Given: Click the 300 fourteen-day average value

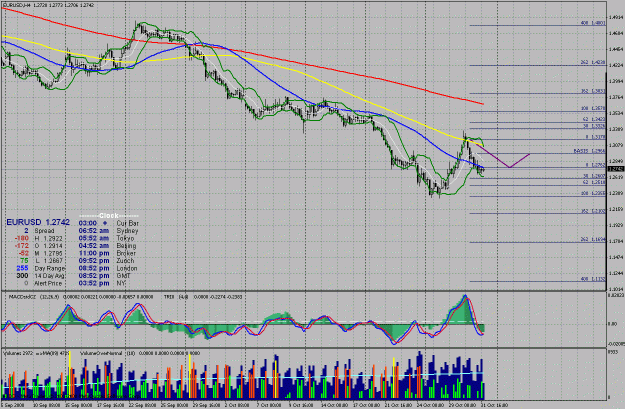Looking at the screenshot, I should (22, 276).
